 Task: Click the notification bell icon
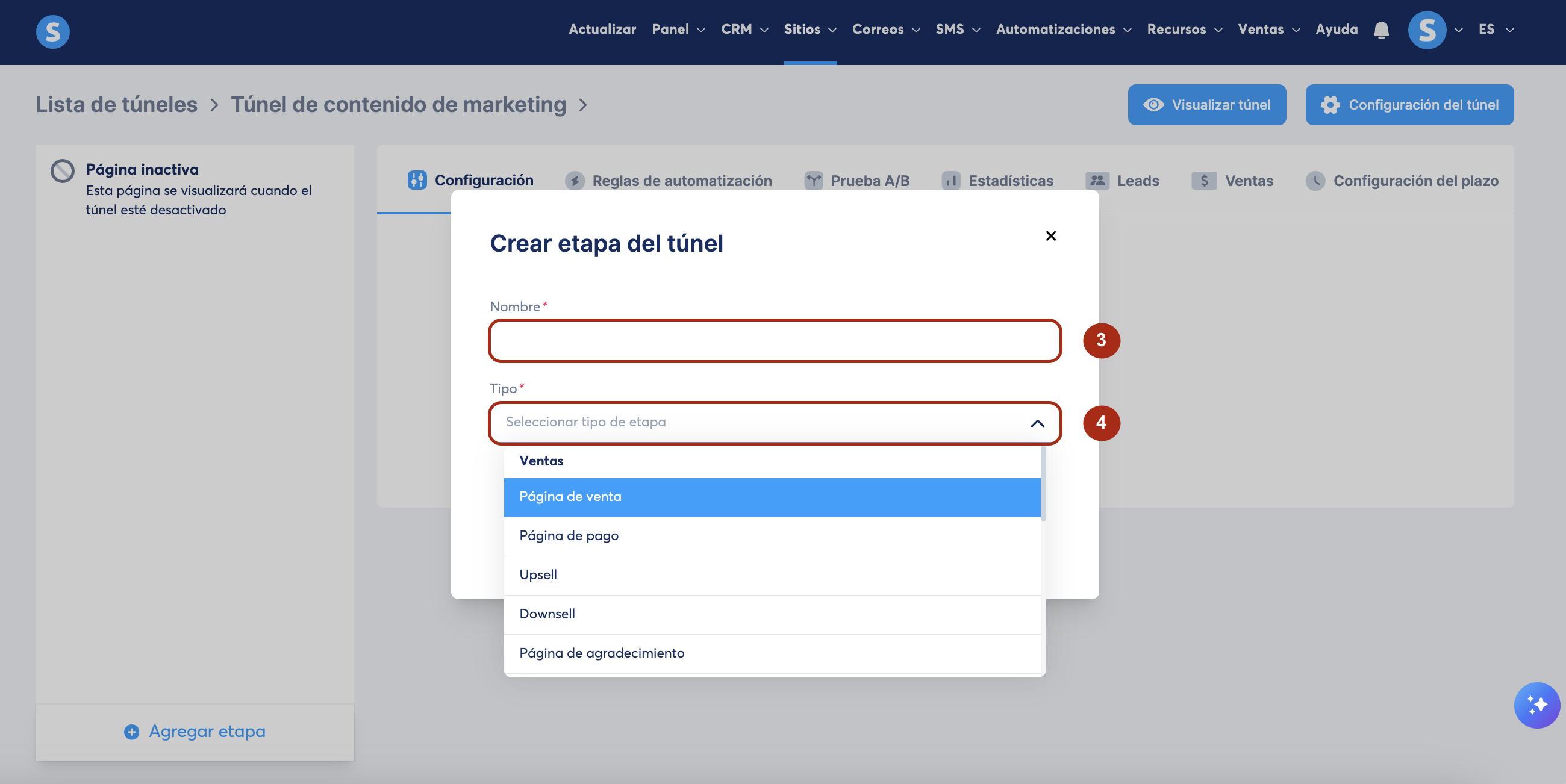pos(1380,30)
